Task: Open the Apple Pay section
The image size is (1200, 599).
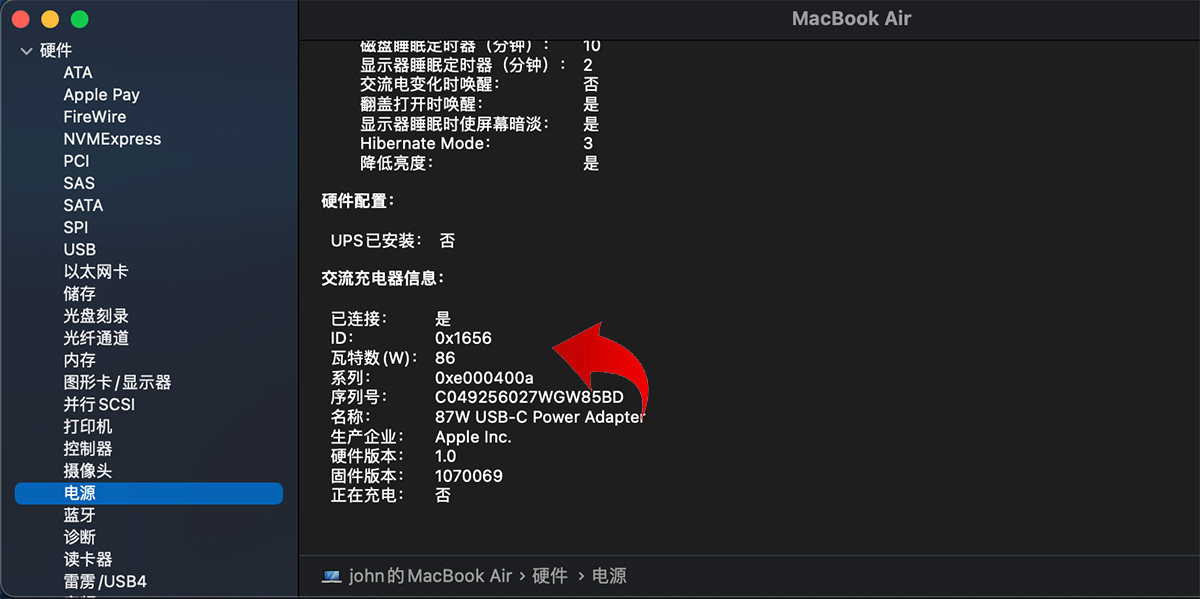Action: [101, 95]
